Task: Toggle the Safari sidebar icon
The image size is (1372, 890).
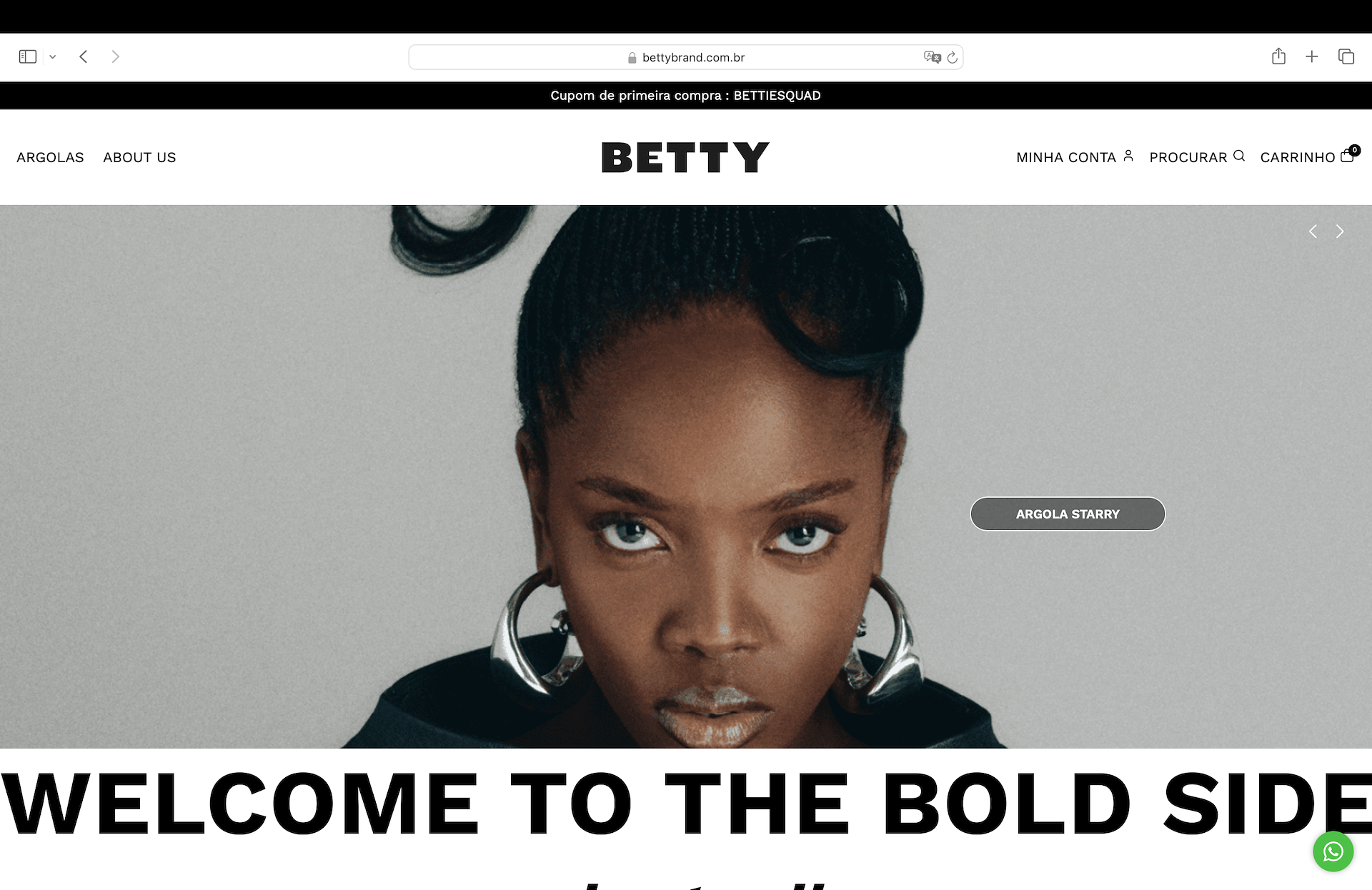Action: pyautogui.click(x=28, y=56)
